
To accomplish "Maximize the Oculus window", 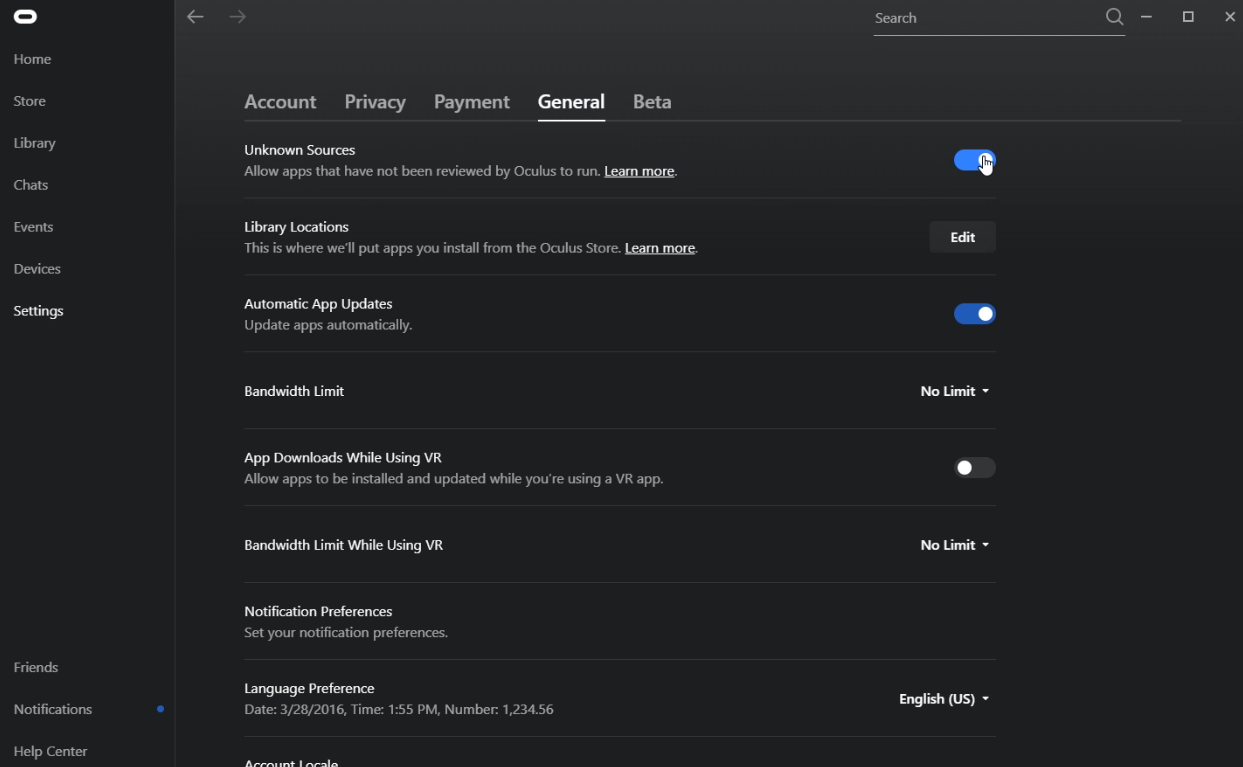I will (x=1188, y=17).
